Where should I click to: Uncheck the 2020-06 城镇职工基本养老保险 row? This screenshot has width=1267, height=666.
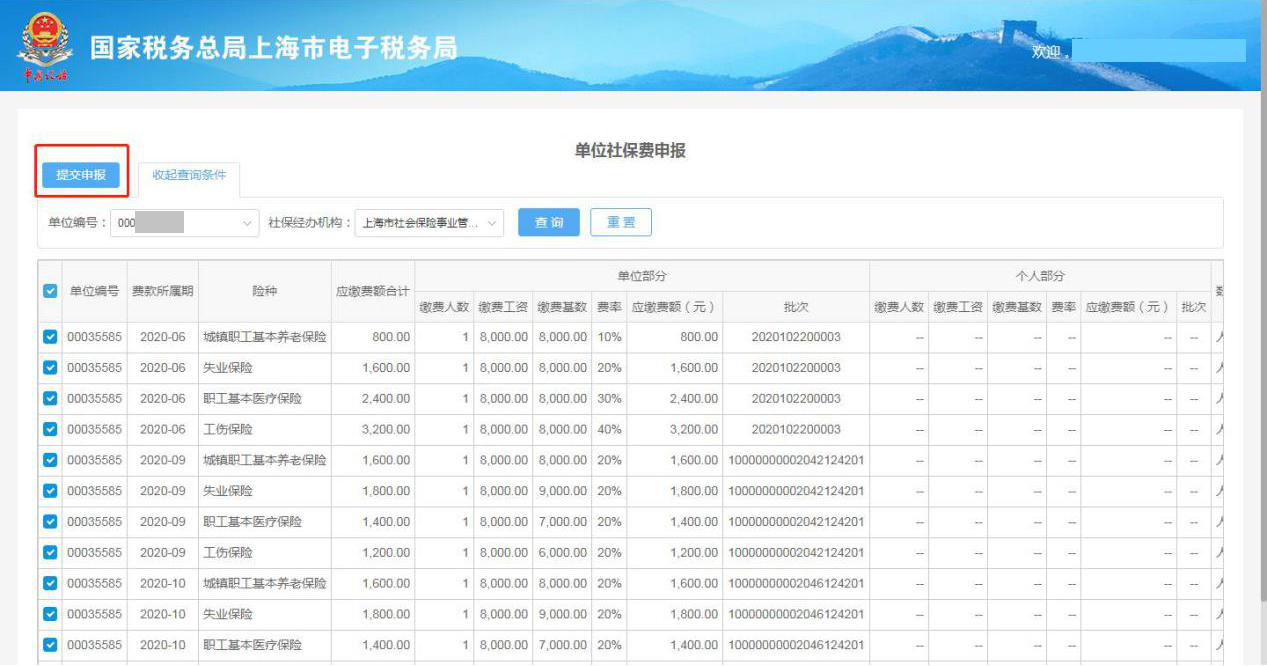coord(50,337)
